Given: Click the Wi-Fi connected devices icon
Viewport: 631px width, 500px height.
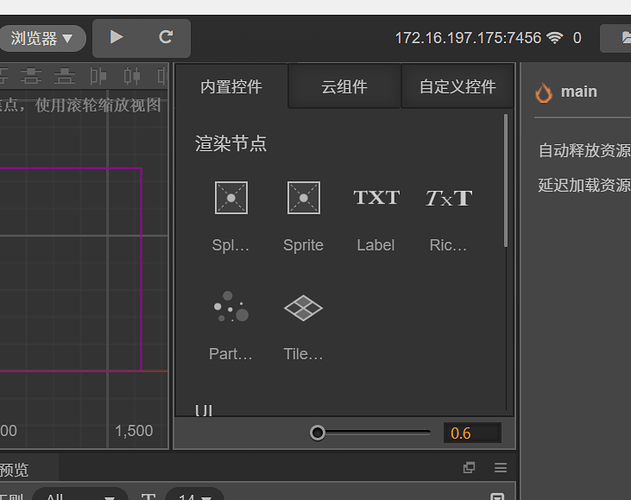Looking at the screenshot, I should (555, 38).
